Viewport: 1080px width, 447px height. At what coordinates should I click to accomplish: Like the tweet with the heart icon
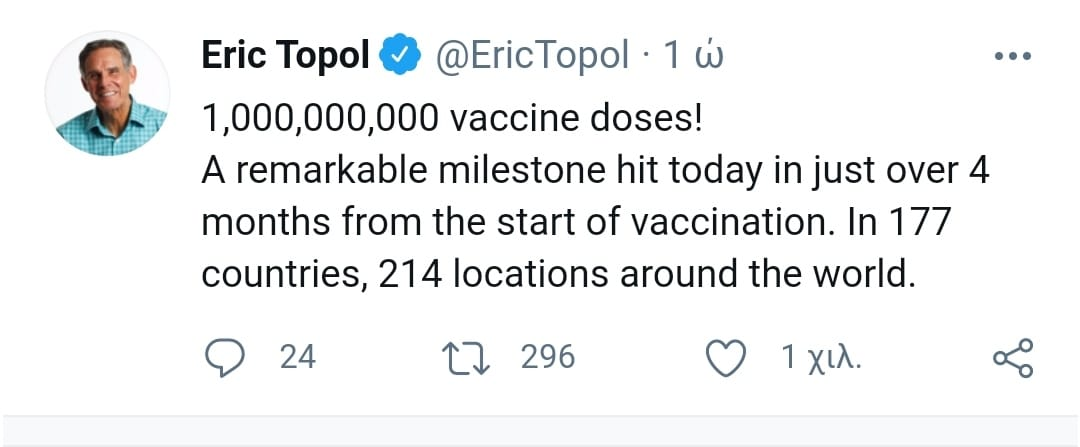coord(727,359)
